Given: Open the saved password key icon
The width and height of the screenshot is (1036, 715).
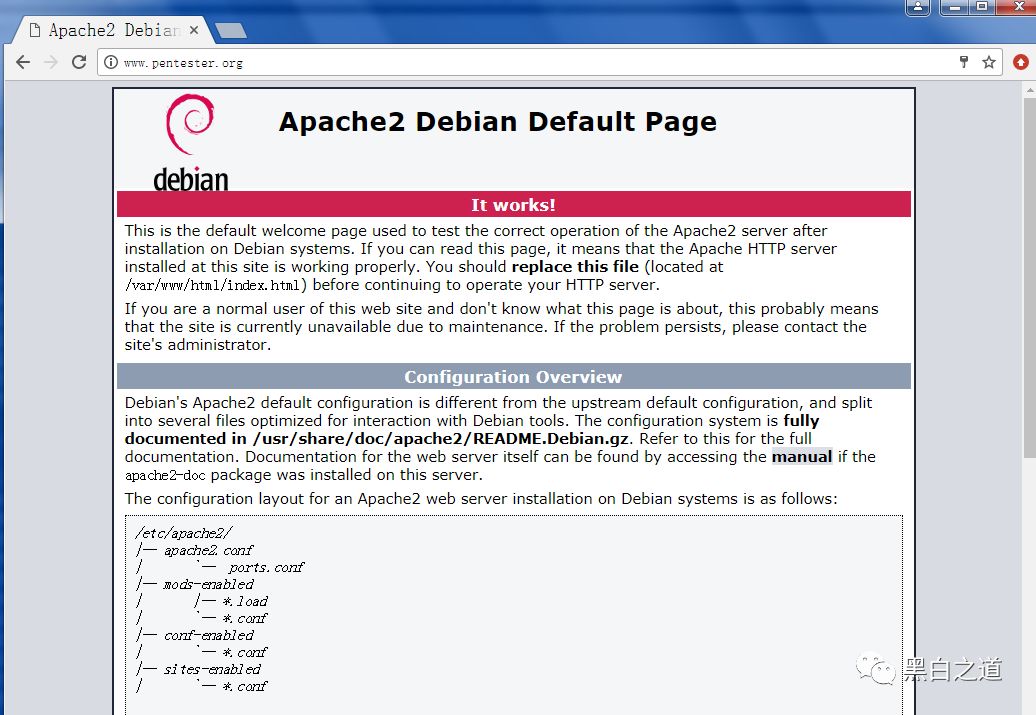Looking at the screenshot, I should (x=964, y=62).
